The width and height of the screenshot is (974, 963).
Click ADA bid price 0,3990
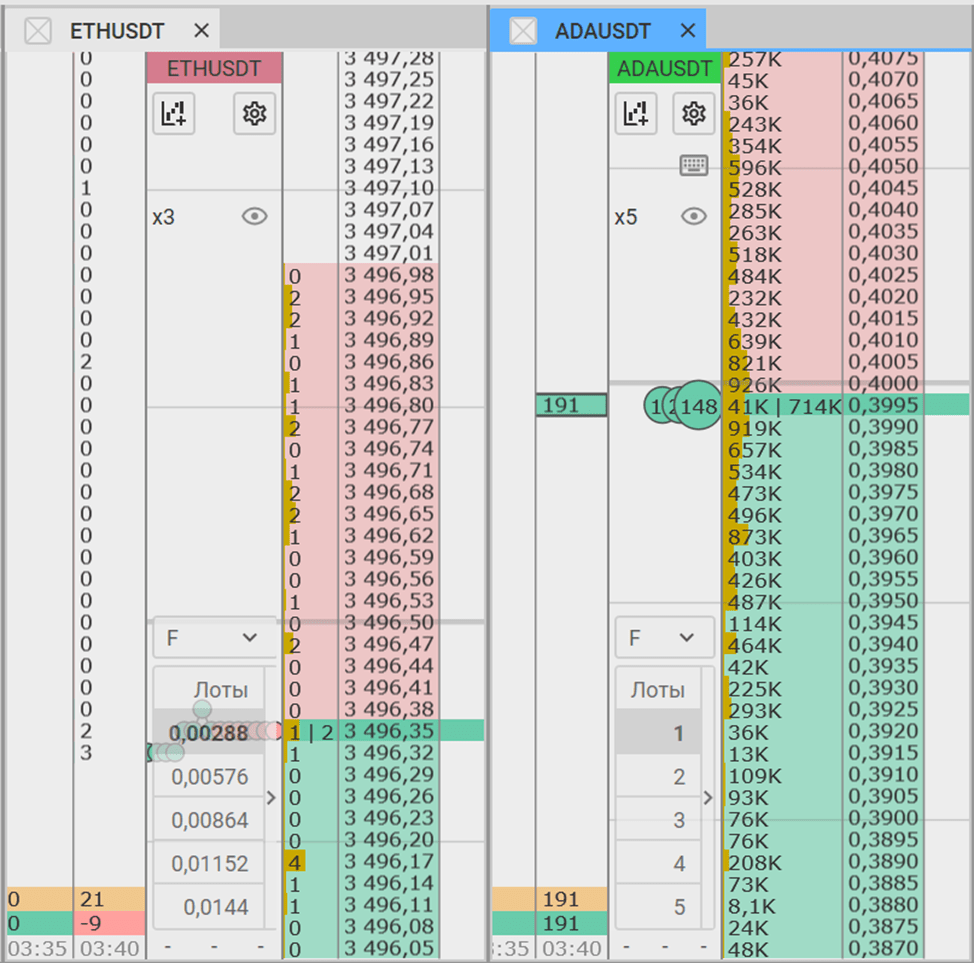point(883,427)
